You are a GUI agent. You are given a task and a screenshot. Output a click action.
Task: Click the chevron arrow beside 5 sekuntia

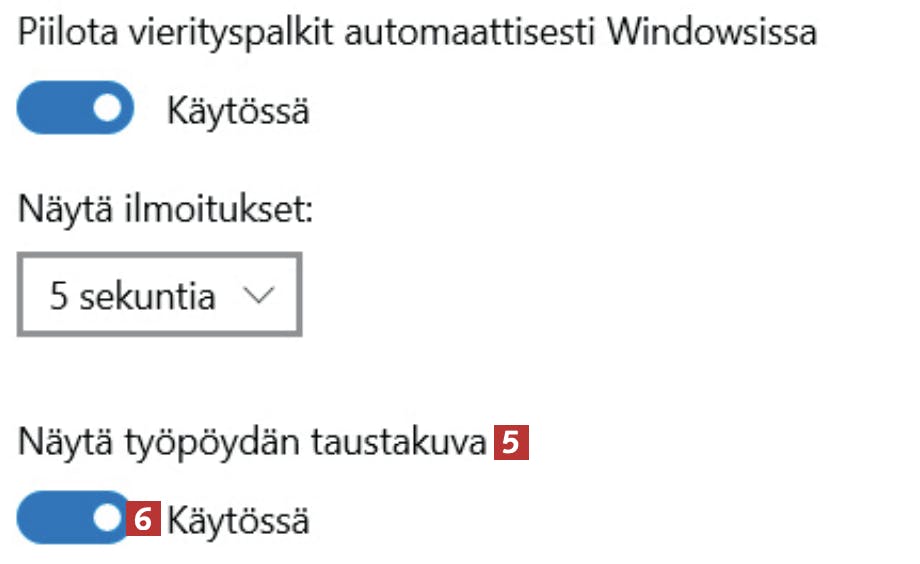(258, 296)
